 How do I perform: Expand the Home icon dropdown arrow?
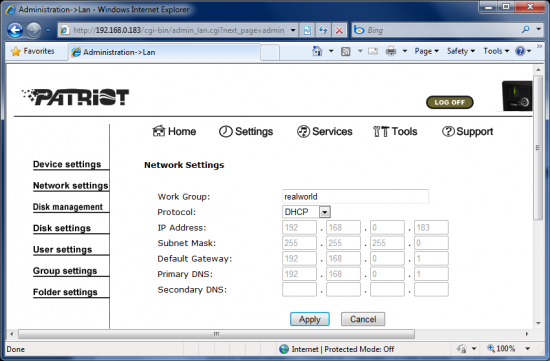(331, 51)
